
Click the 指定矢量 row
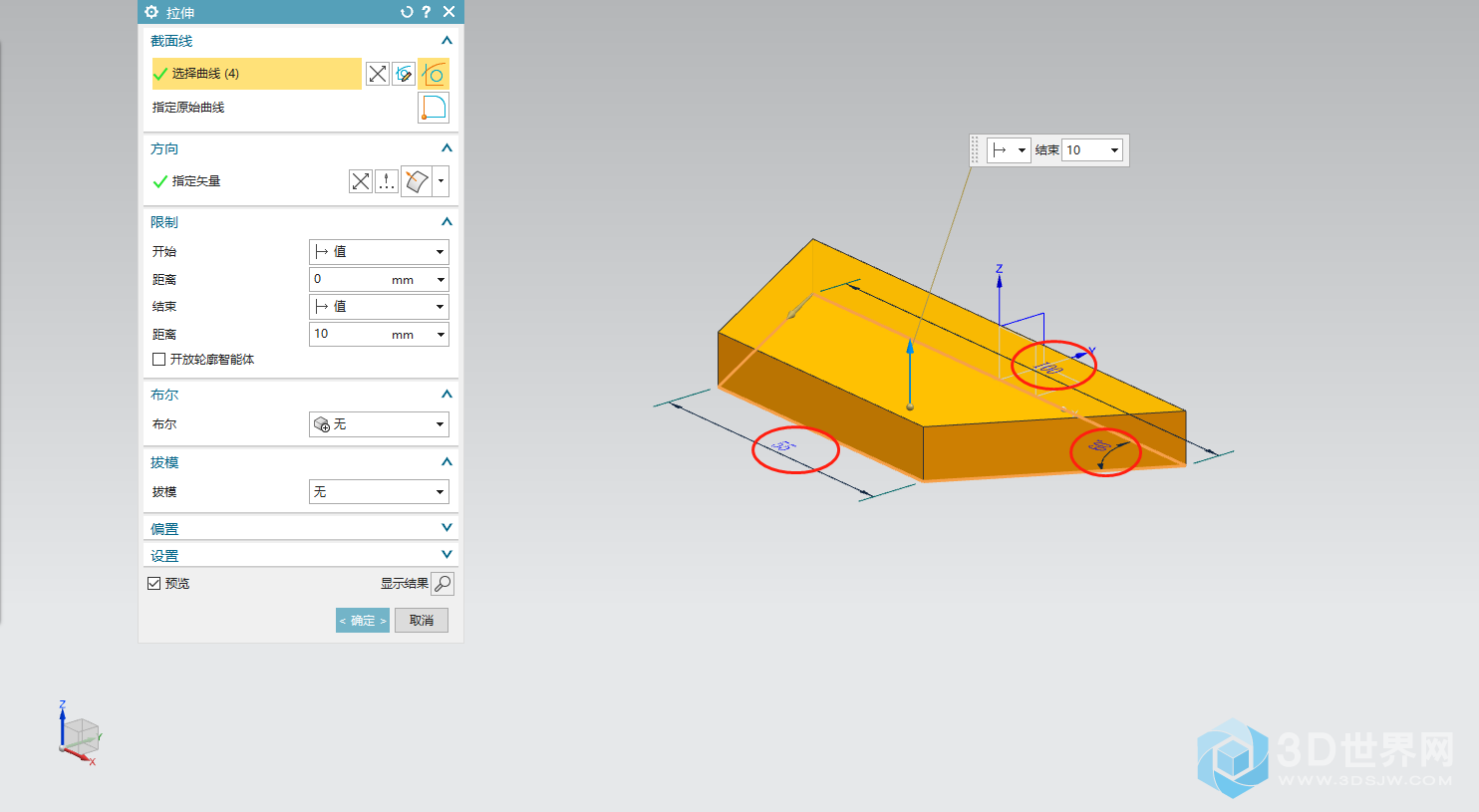click(x=249, y=181)
